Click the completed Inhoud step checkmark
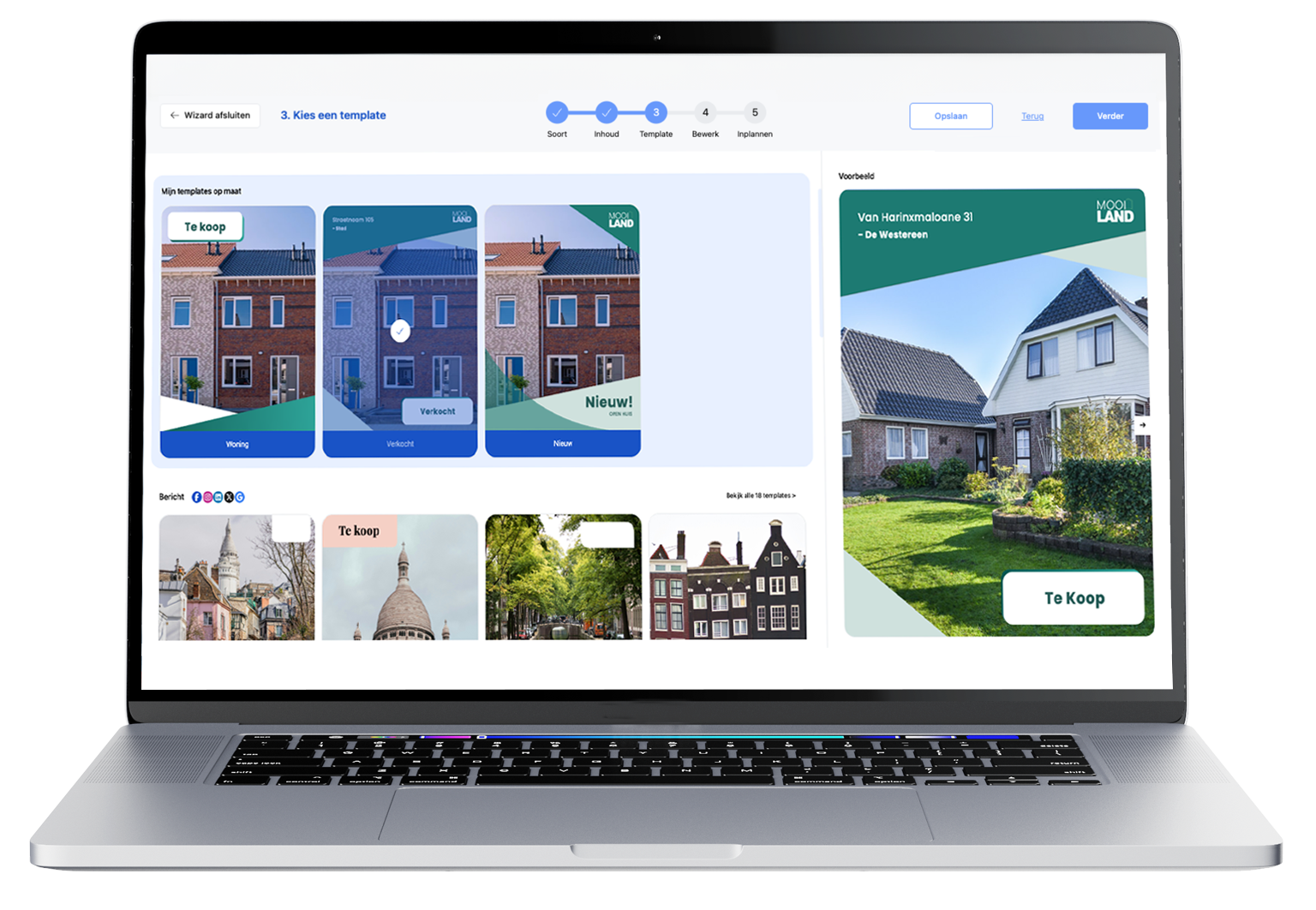This screenshot has height=910, width=1316. click(x=607, y=112)
